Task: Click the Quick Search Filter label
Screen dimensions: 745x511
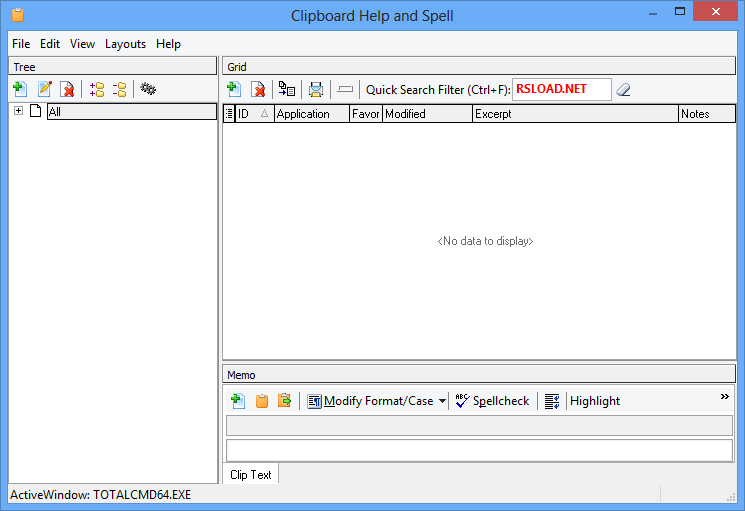Action: [x=438, y=90]
